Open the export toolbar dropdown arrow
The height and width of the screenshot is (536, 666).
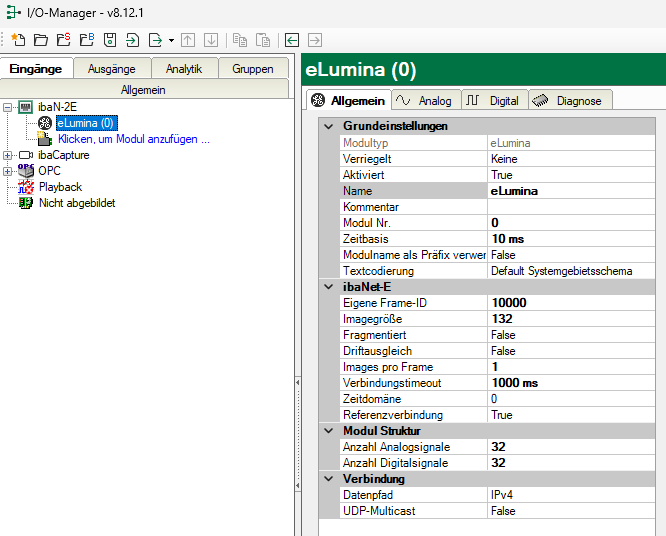point(171,40)
